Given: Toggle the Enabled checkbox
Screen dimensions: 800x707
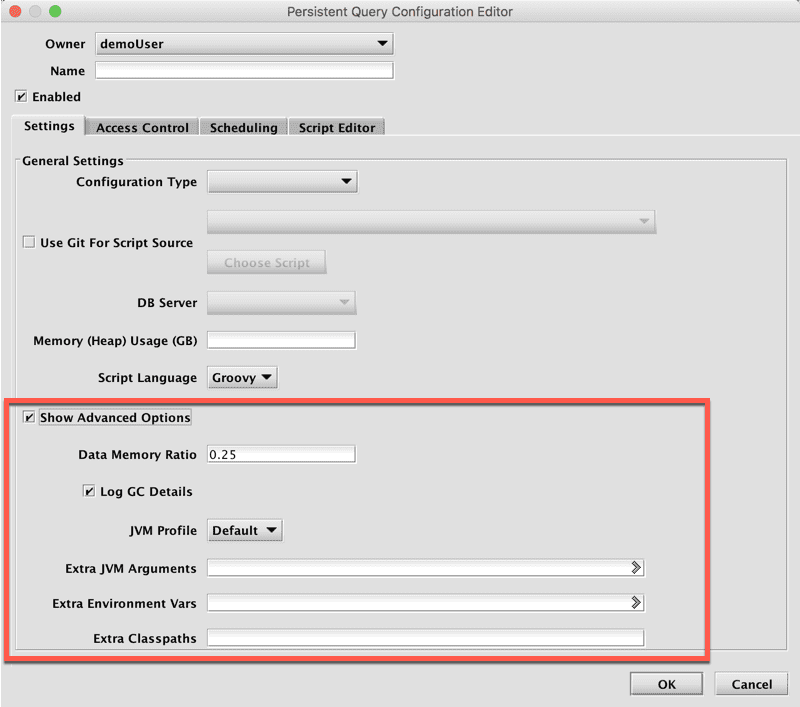Looking at the screenshot, I should [21, 97].
